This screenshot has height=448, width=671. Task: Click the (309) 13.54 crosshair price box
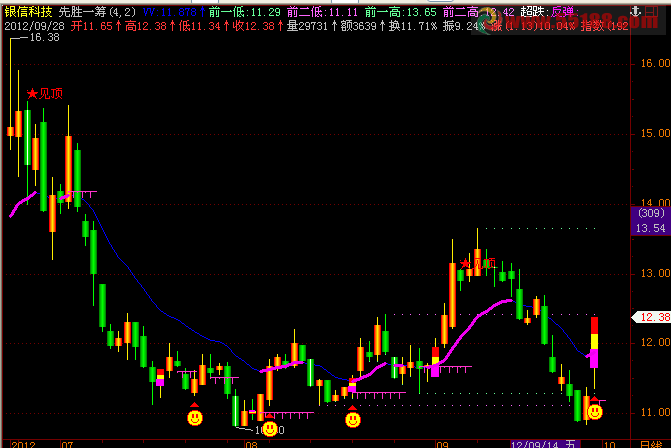(x=651, y=220)
